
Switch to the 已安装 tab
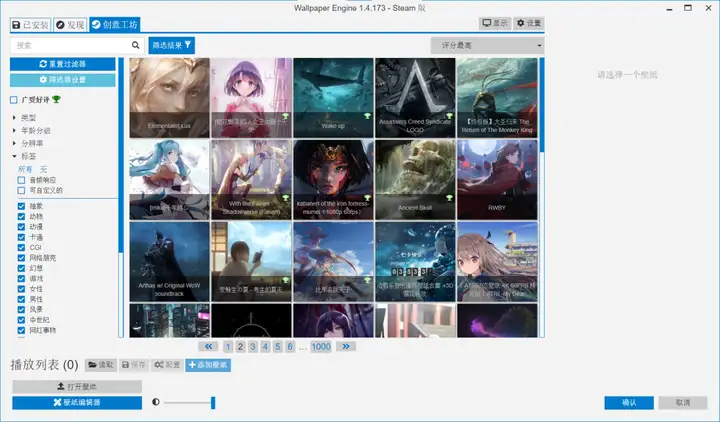pyautogui.click(x=30, y=25)
